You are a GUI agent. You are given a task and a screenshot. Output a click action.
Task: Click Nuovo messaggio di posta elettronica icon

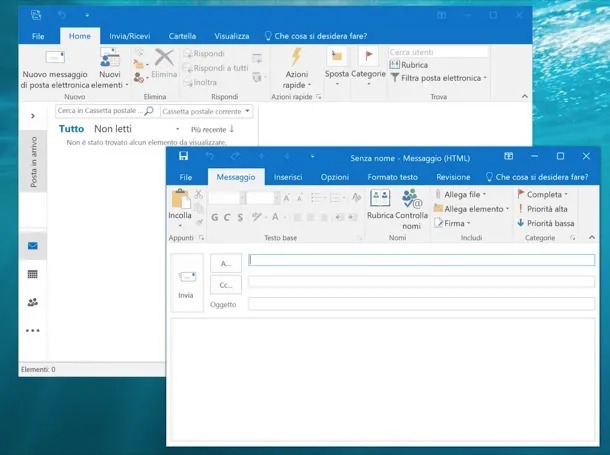point(55,57)
